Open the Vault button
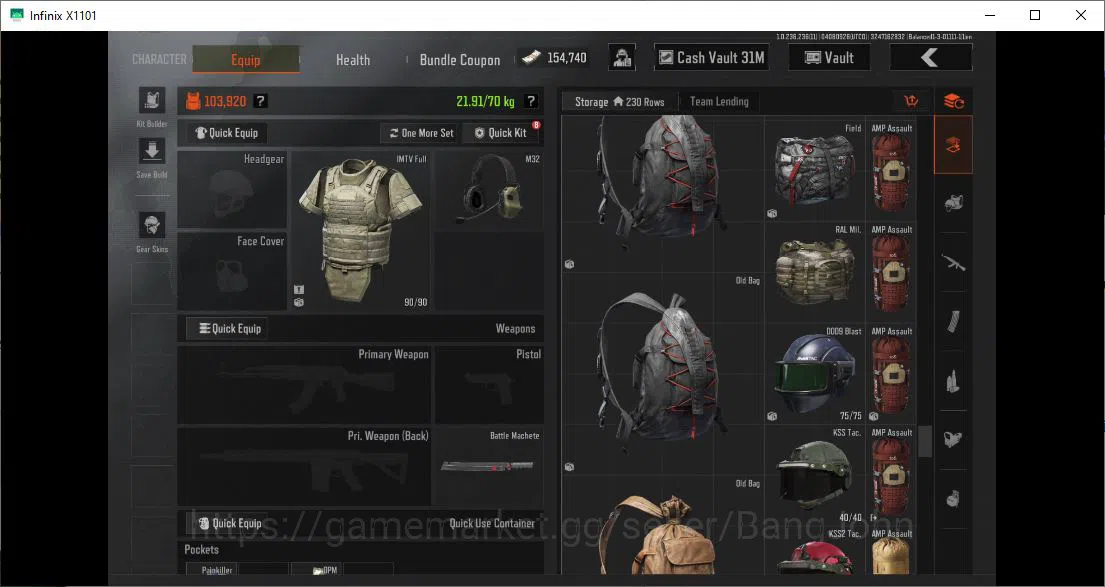Screen dimensions: 1105x587 tap(829, 58)
